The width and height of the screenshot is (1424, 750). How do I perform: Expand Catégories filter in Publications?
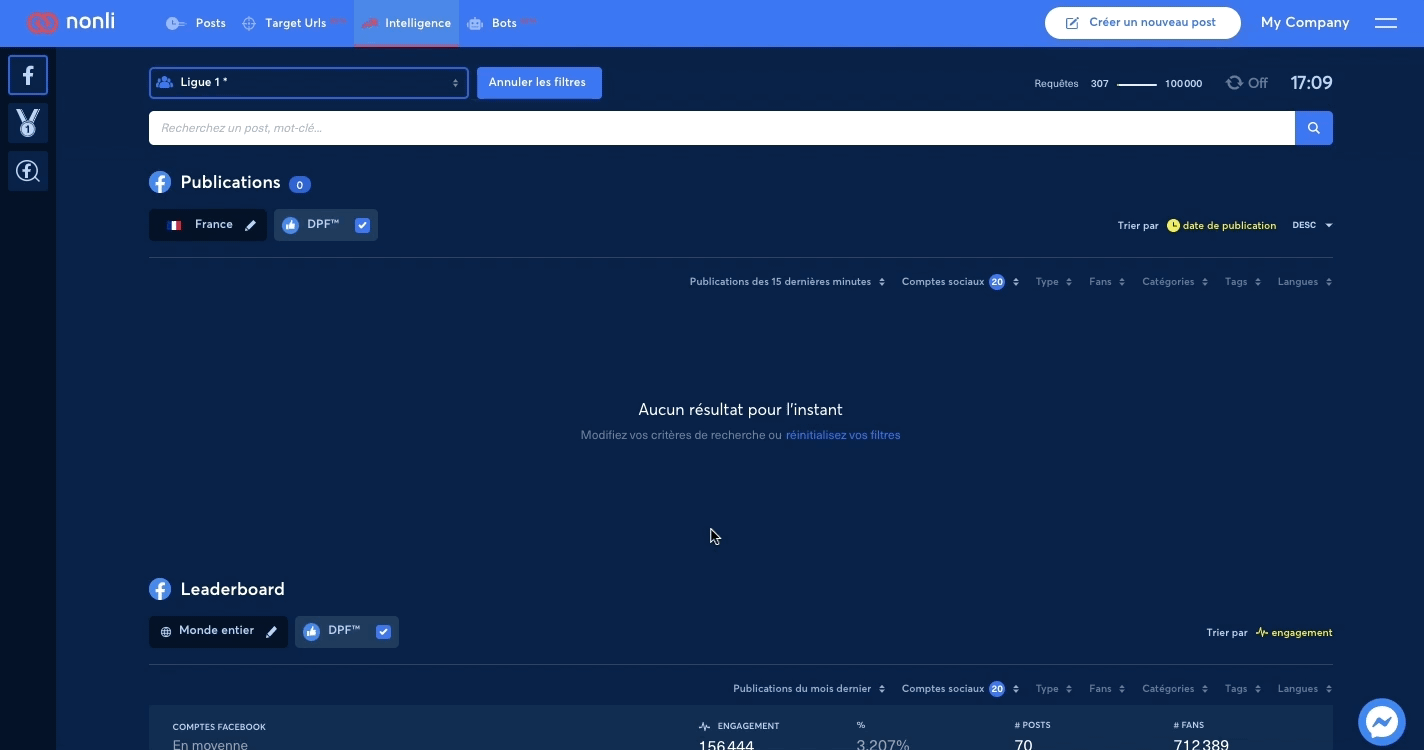(x=1174, y=282)
